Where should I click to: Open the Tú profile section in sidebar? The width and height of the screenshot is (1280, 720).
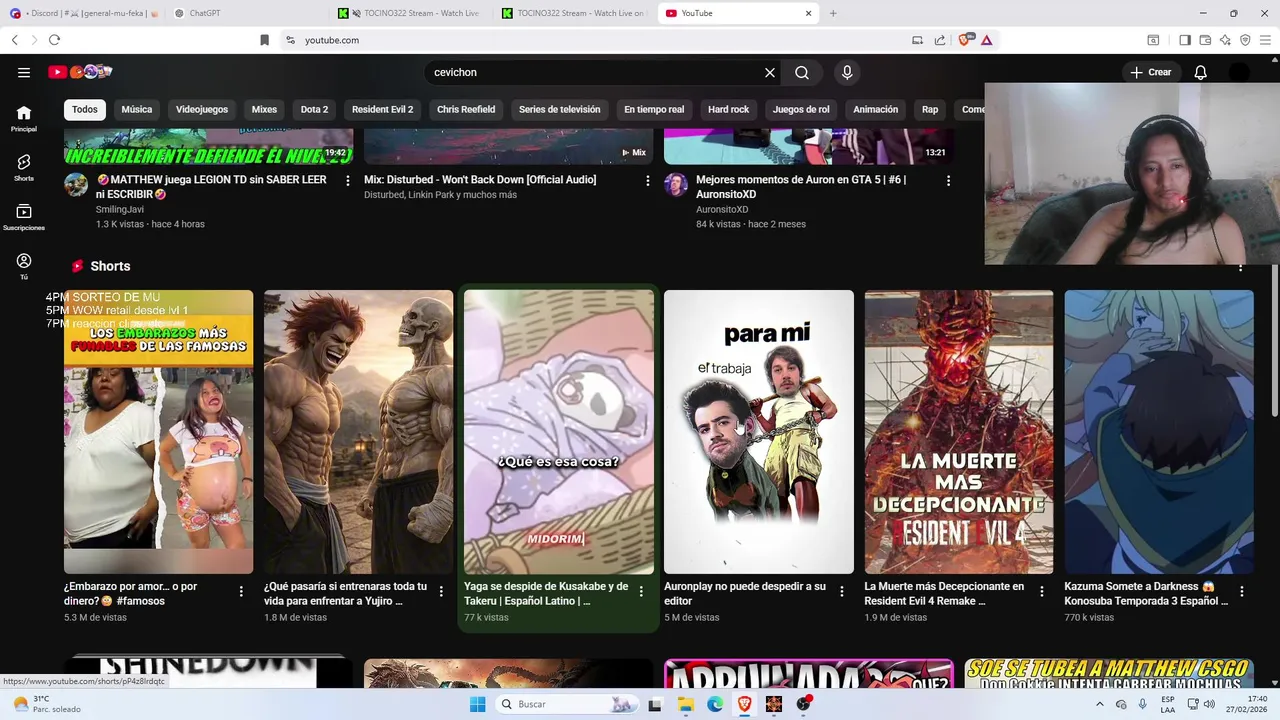[24, 266]
